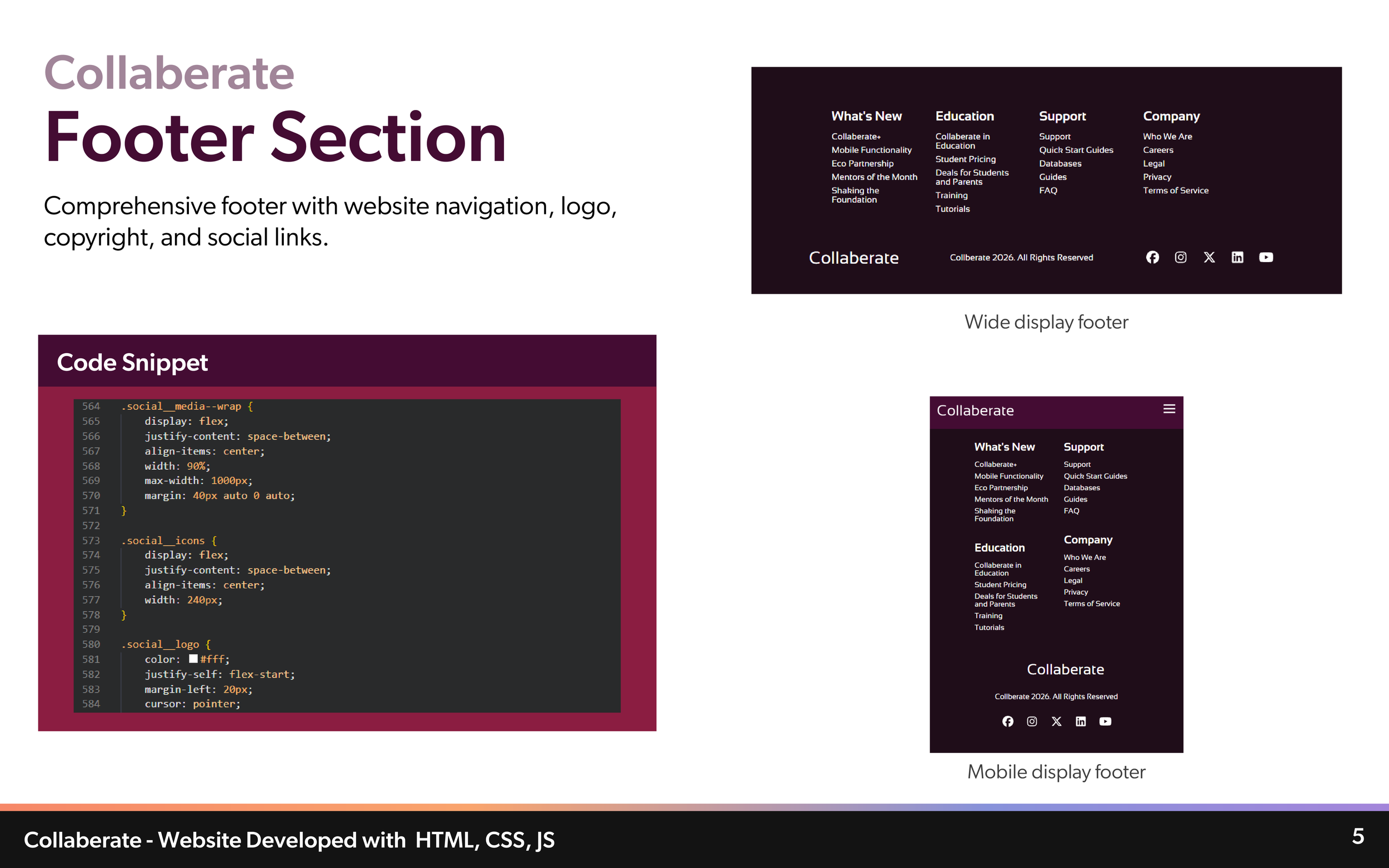Image resolution: width=1389 pixels, height=868 pixels.
Task: Click Support heading in wide footer
Action: click(x=1062, y=116)
